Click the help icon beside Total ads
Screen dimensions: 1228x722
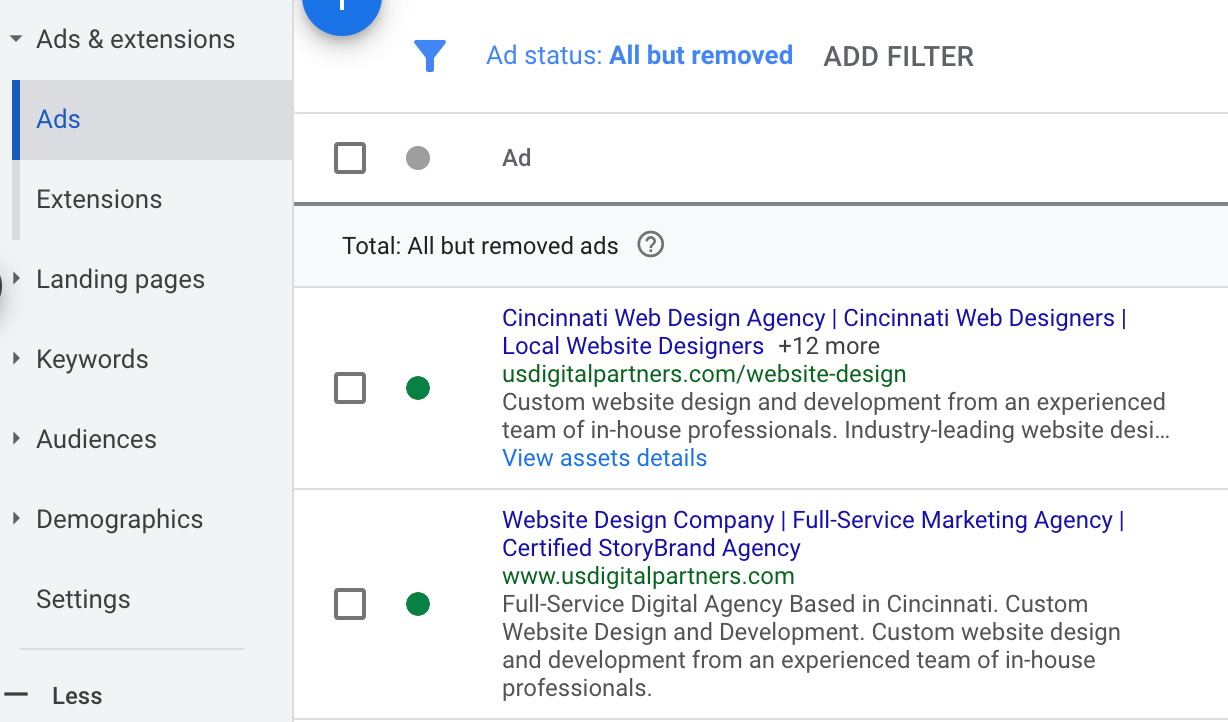651,244
